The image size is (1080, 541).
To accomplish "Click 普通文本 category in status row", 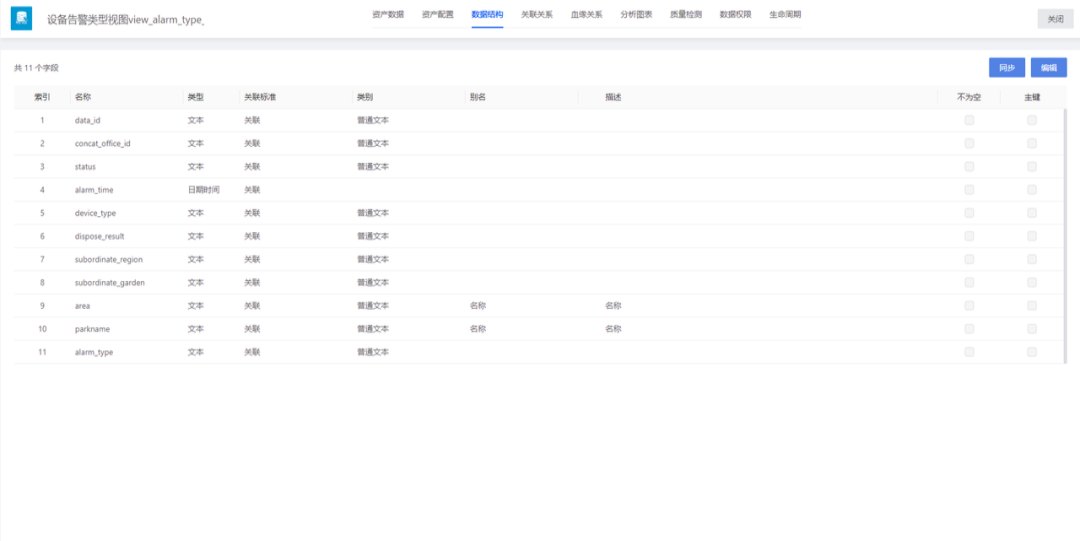I will [x=373, y=166].
